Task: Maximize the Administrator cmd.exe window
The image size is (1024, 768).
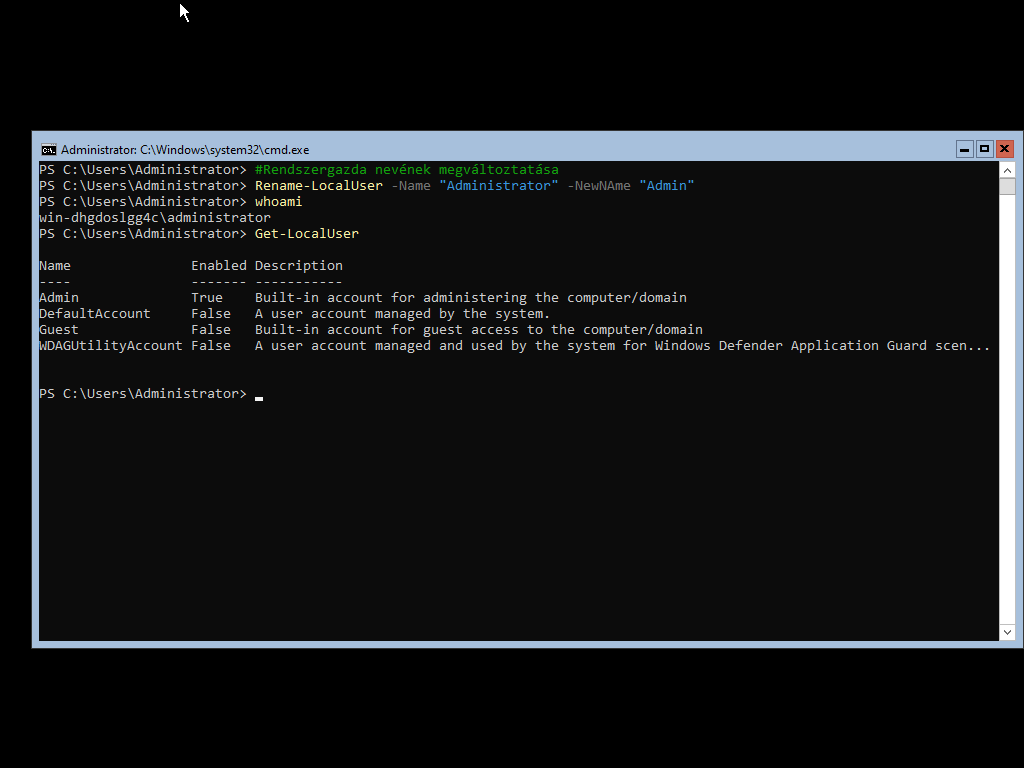Action: coord(984,149)
